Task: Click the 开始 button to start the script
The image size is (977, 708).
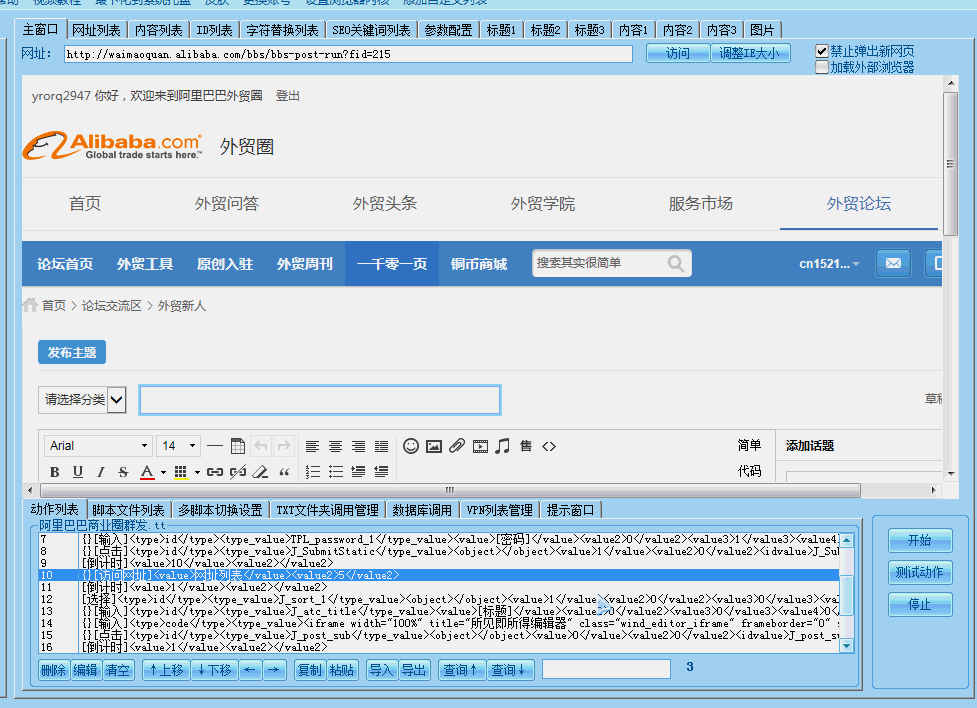Action: [920, 540]
